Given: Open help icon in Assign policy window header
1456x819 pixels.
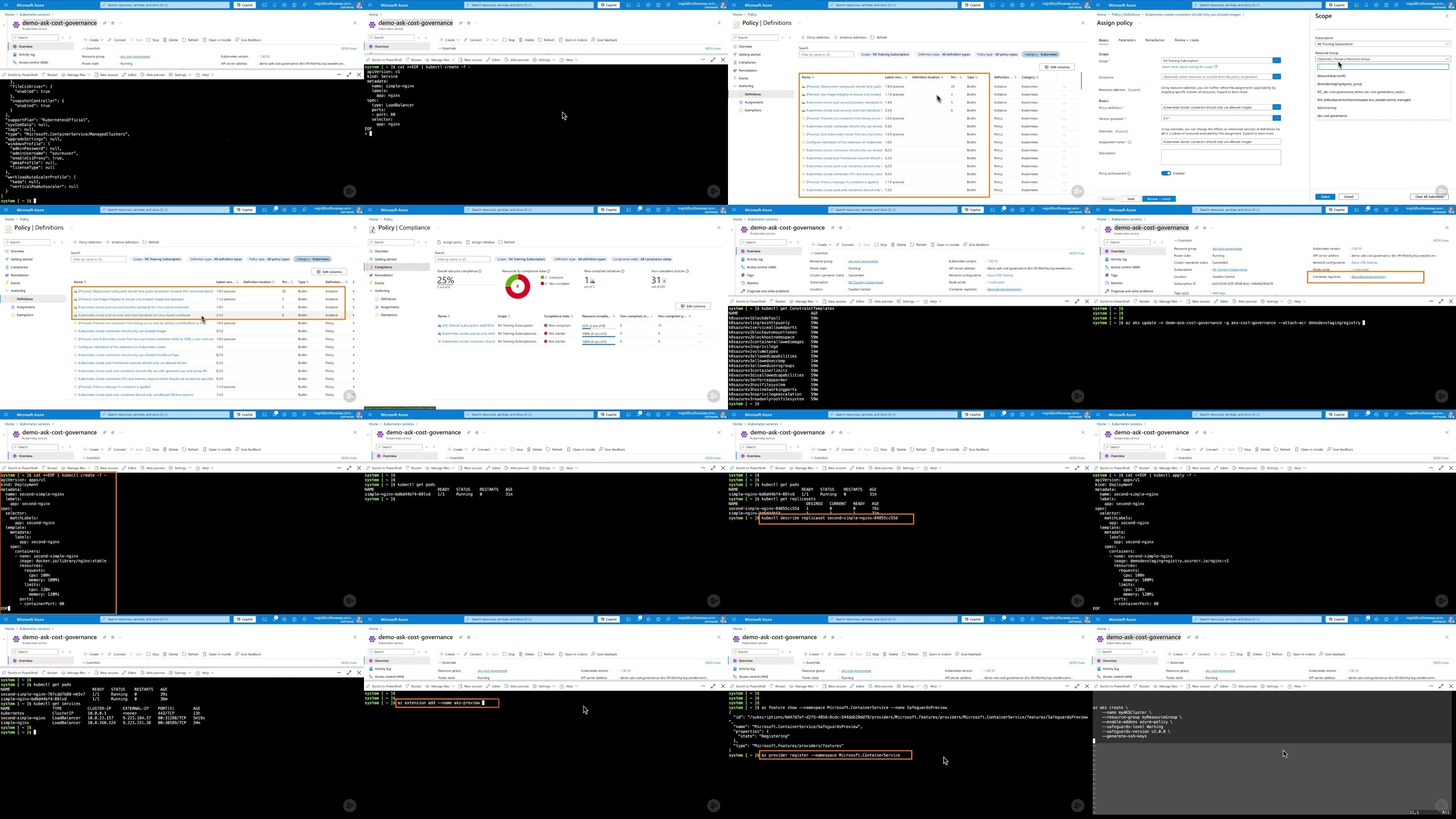Looking at the screenshot, I should pos(1386,5).
